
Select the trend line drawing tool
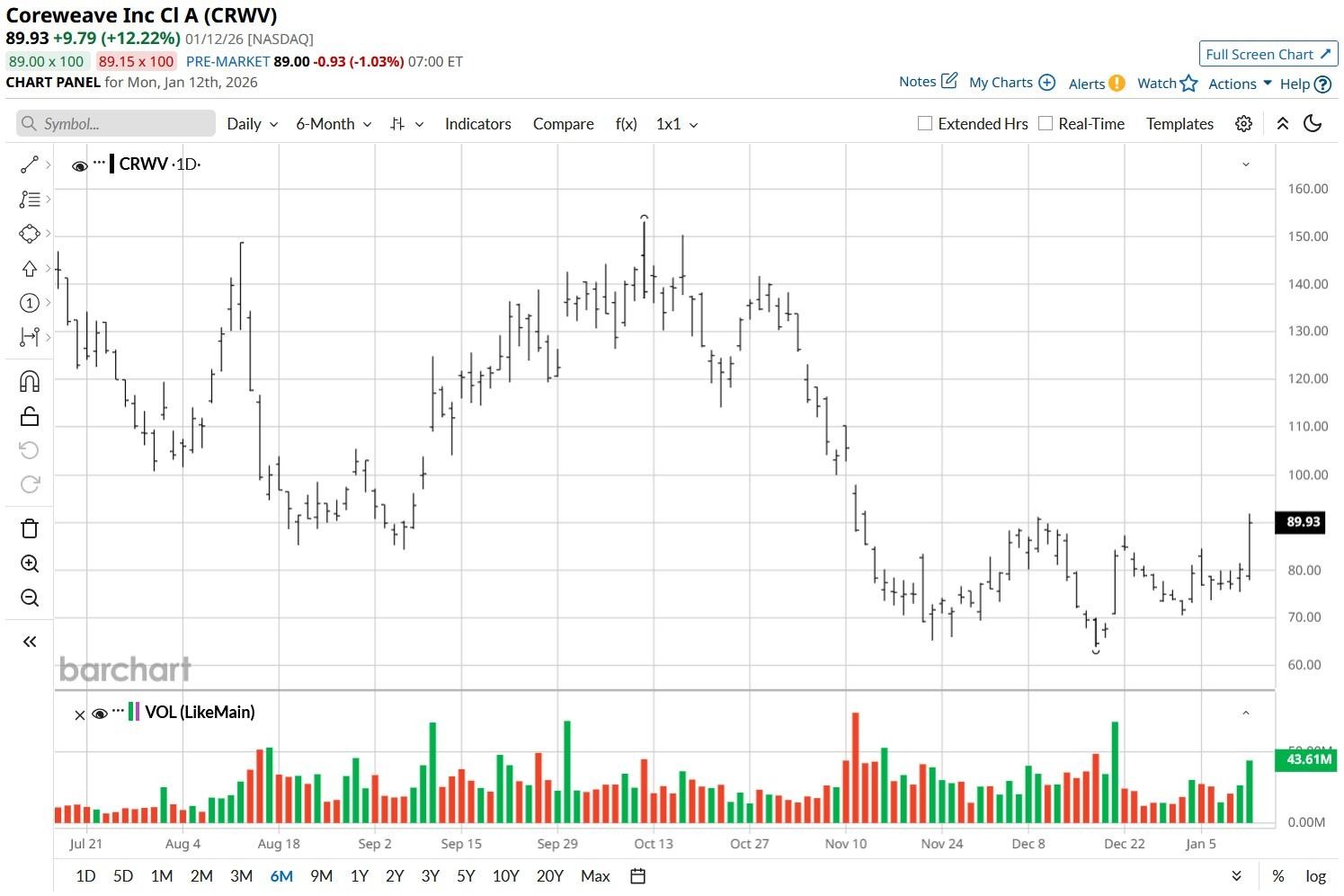point(30,164)
